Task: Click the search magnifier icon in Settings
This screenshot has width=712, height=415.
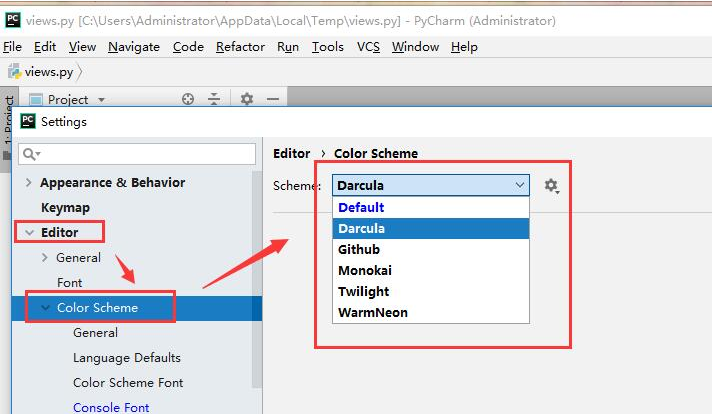Action: [x=31, y=154]
